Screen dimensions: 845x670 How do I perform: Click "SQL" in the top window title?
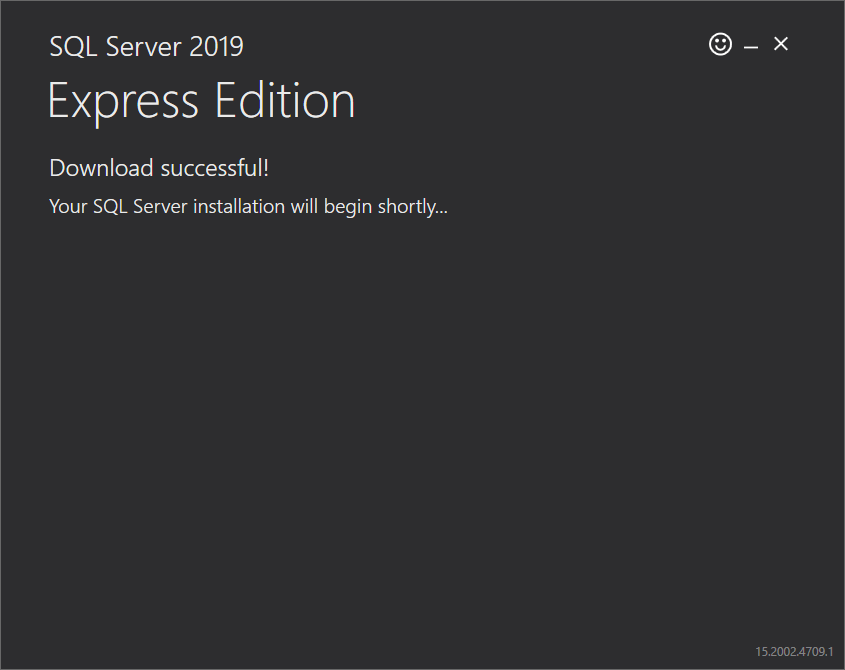(x=70, y=46)
